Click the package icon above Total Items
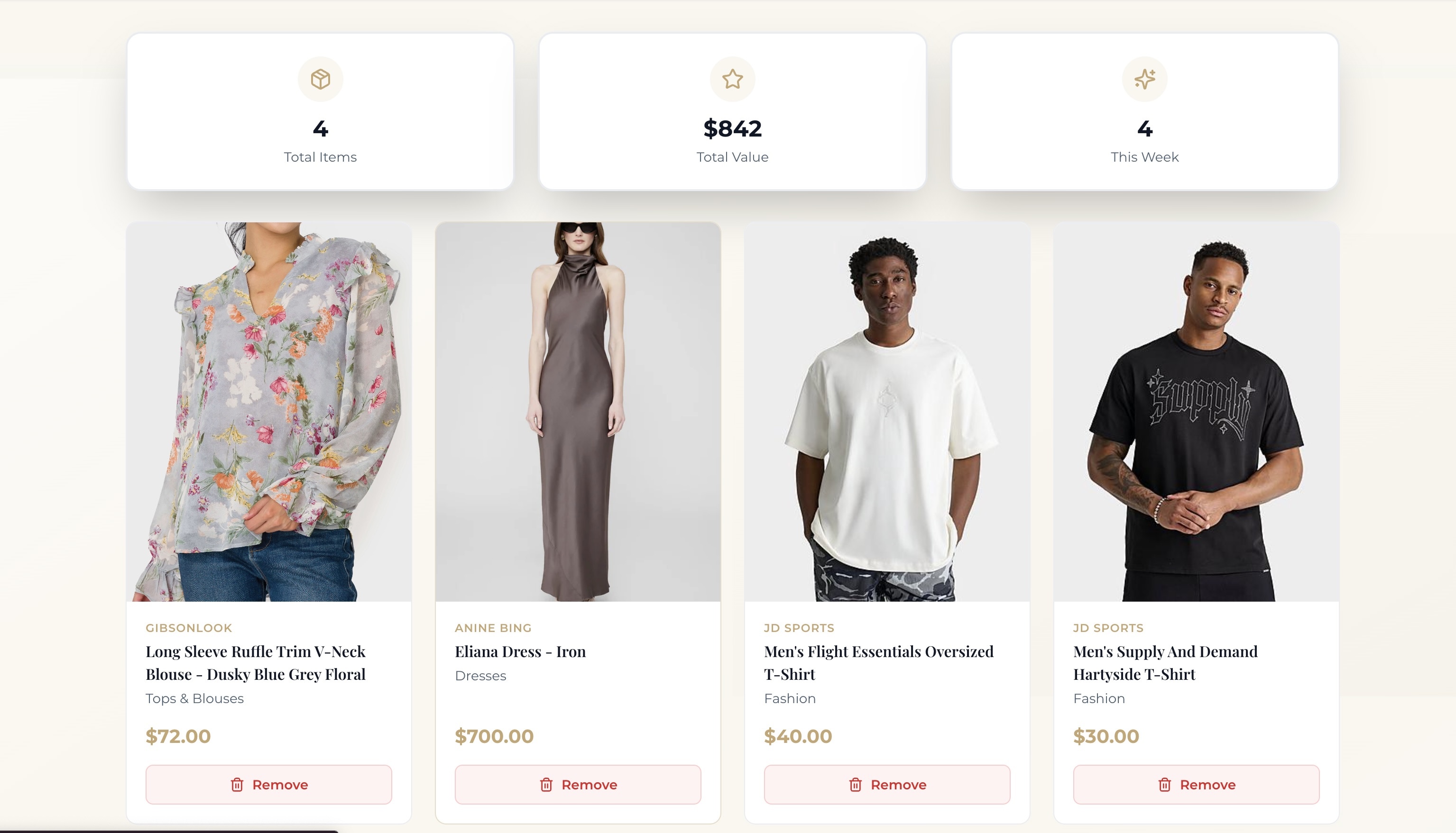The height and width of the screenshot is (833, 1456). [321, 79]
